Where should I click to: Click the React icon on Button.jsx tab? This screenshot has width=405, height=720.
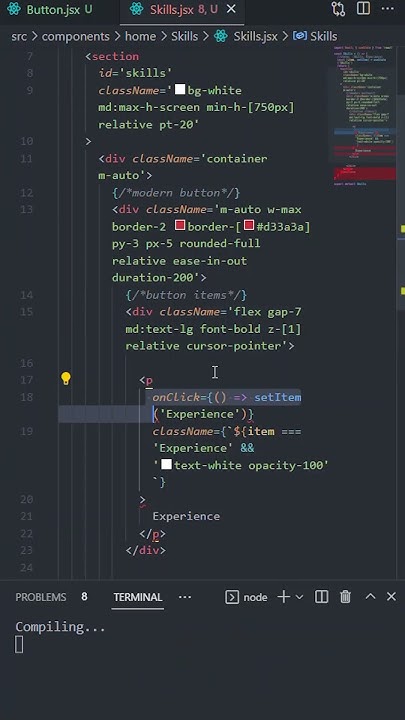coord(14,9)
